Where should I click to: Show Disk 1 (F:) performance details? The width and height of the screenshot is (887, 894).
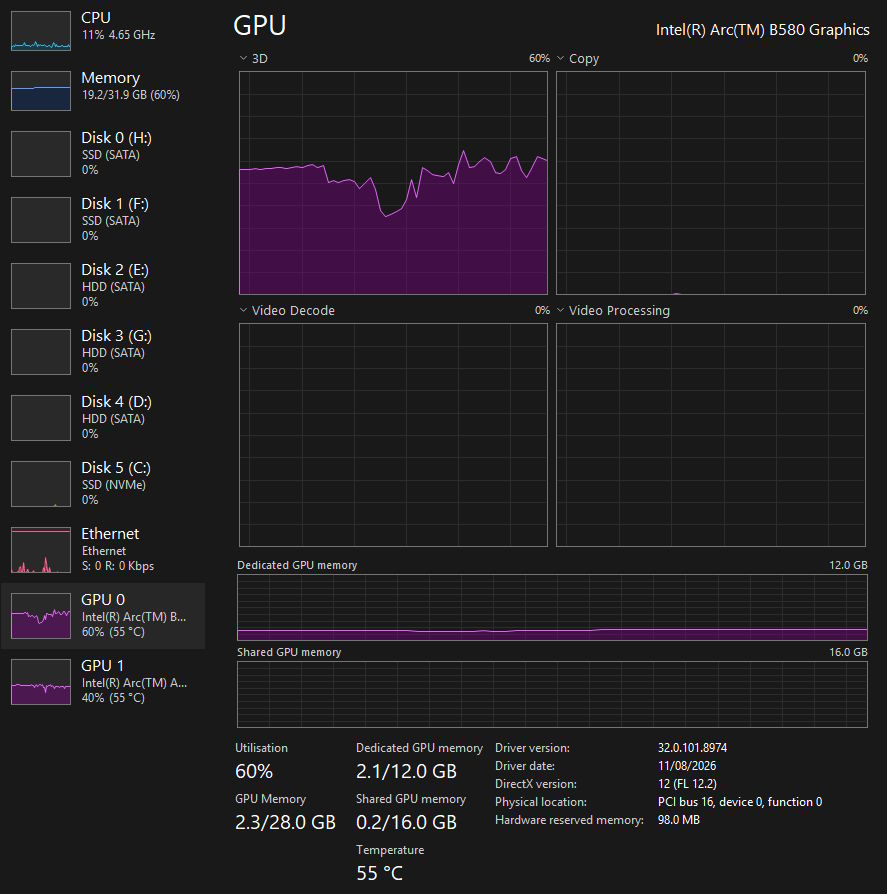[103, 220]
